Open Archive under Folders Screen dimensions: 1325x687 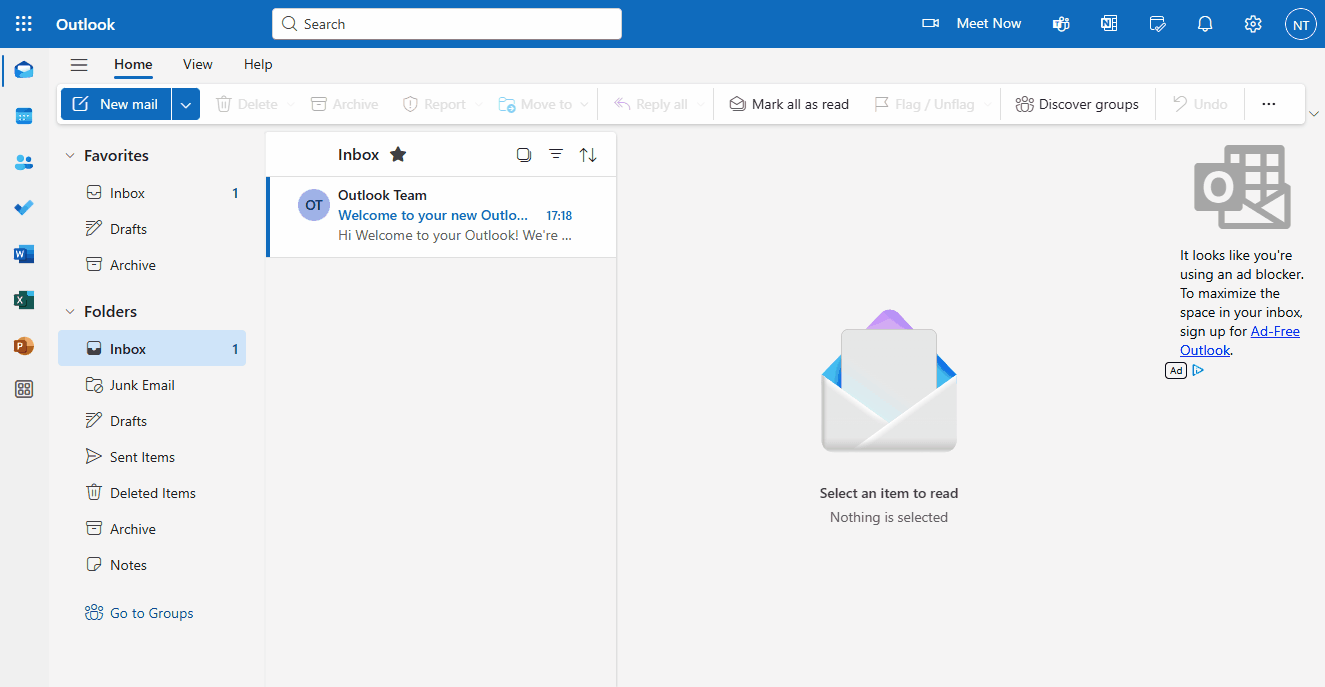(x=152, y=529)
